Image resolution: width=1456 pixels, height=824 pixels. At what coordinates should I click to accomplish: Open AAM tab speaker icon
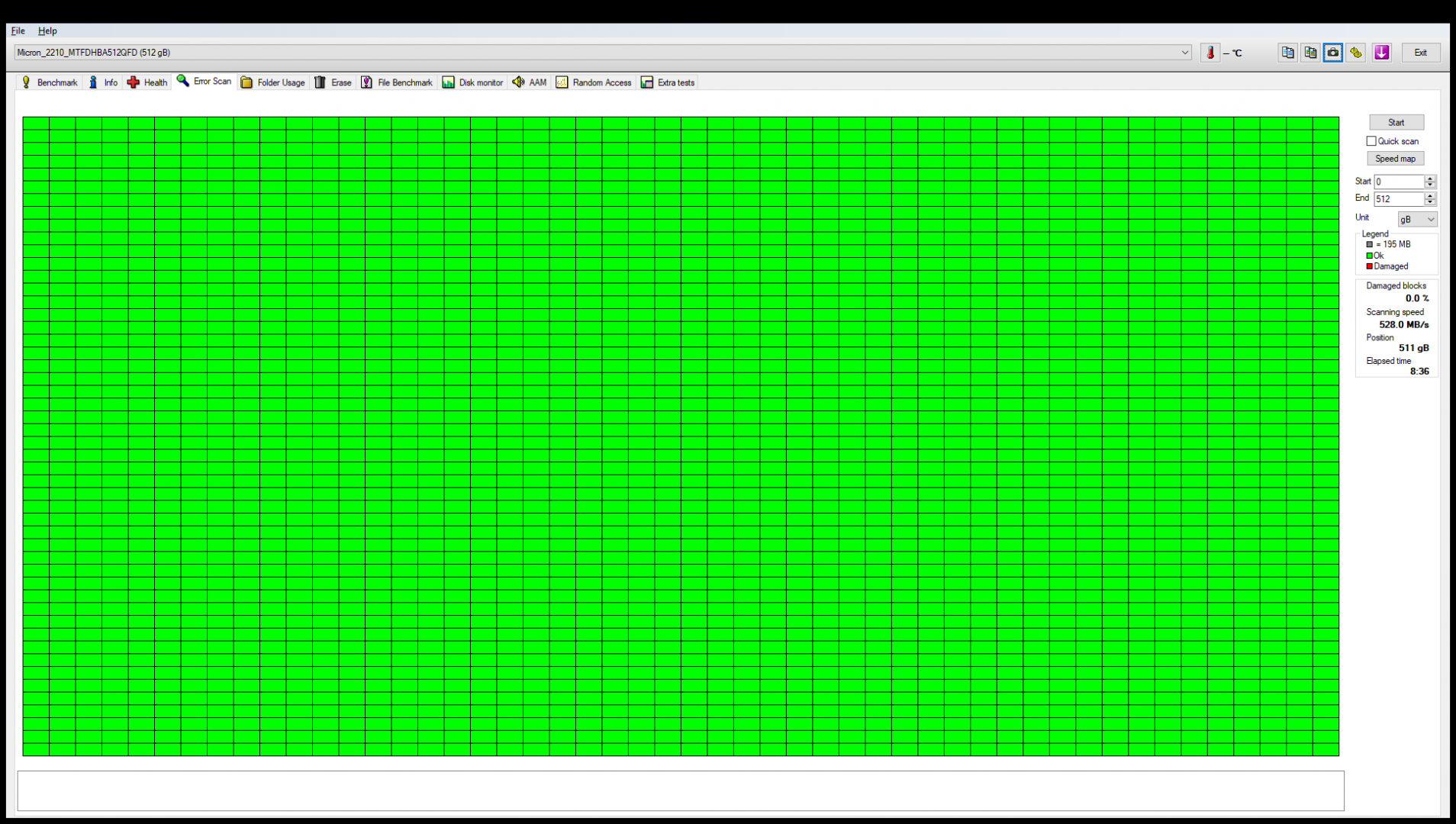(519, 82)
